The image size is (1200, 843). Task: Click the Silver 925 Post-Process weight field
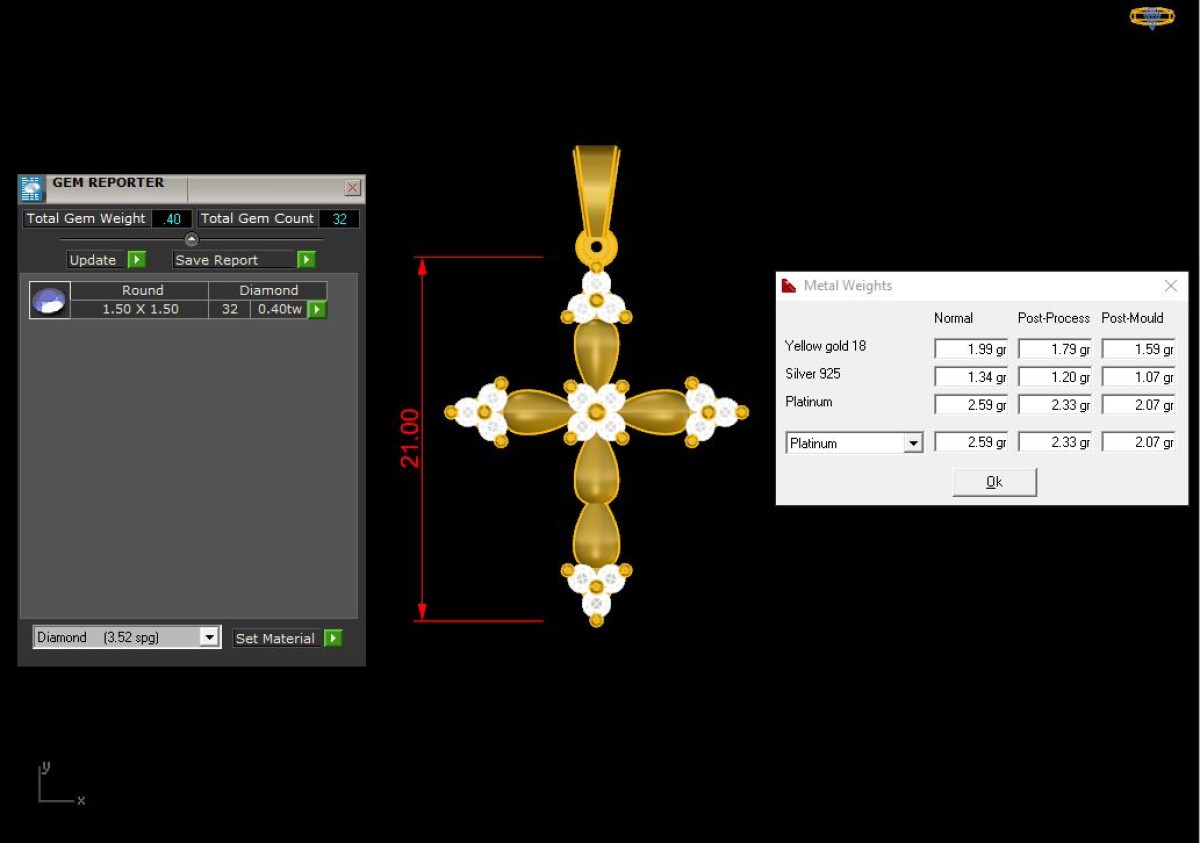pos(1055,377)
